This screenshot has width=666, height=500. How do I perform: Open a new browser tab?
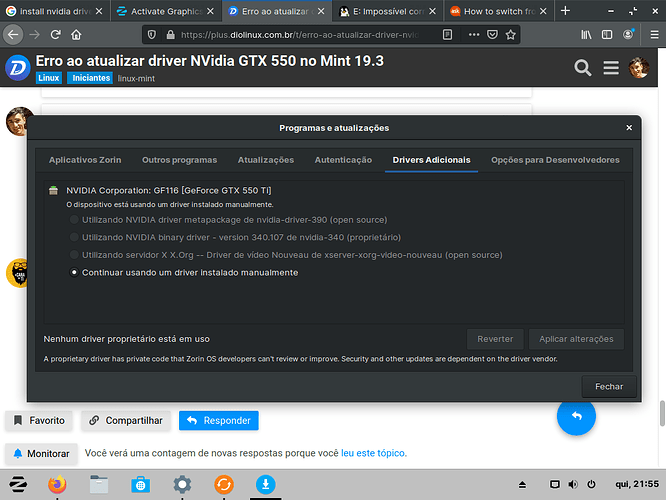pyautogui.click(x=565, y=11)
